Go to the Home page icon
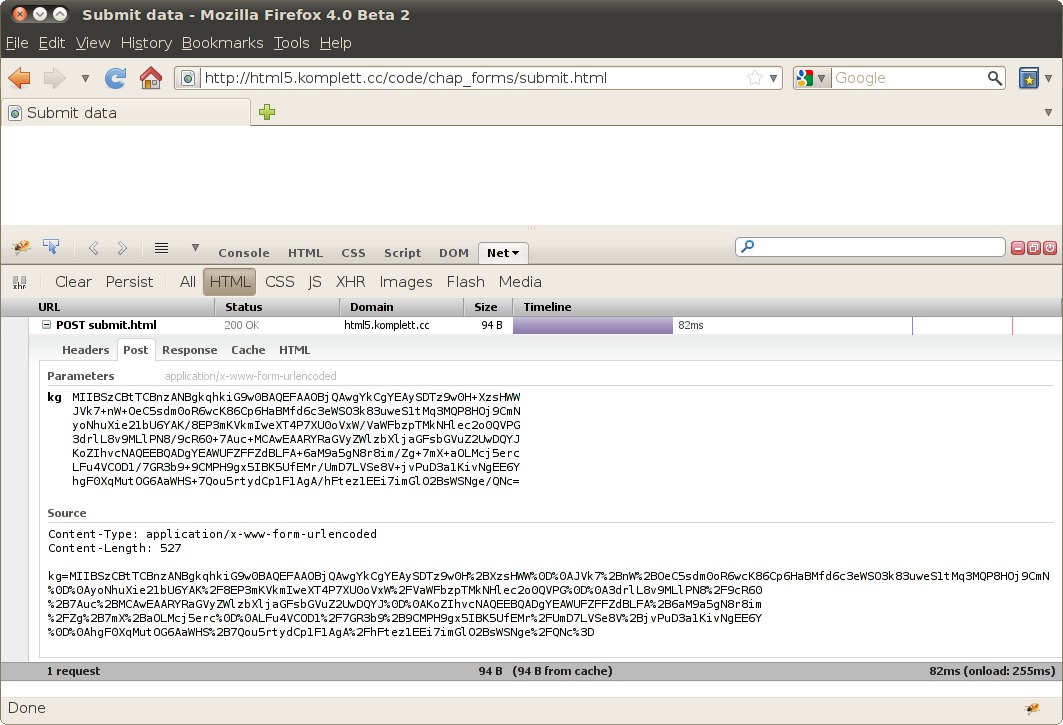Viewport: 1063px width, 725px height. point(150,78)
